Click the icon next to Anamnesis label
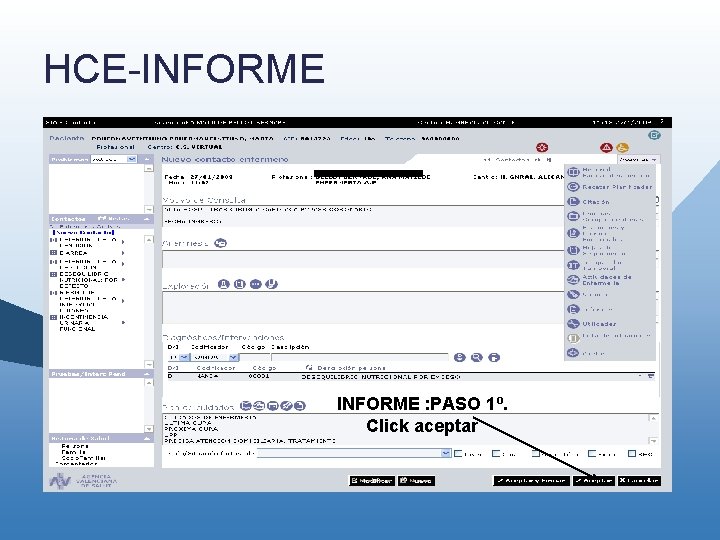 point(220,243)
